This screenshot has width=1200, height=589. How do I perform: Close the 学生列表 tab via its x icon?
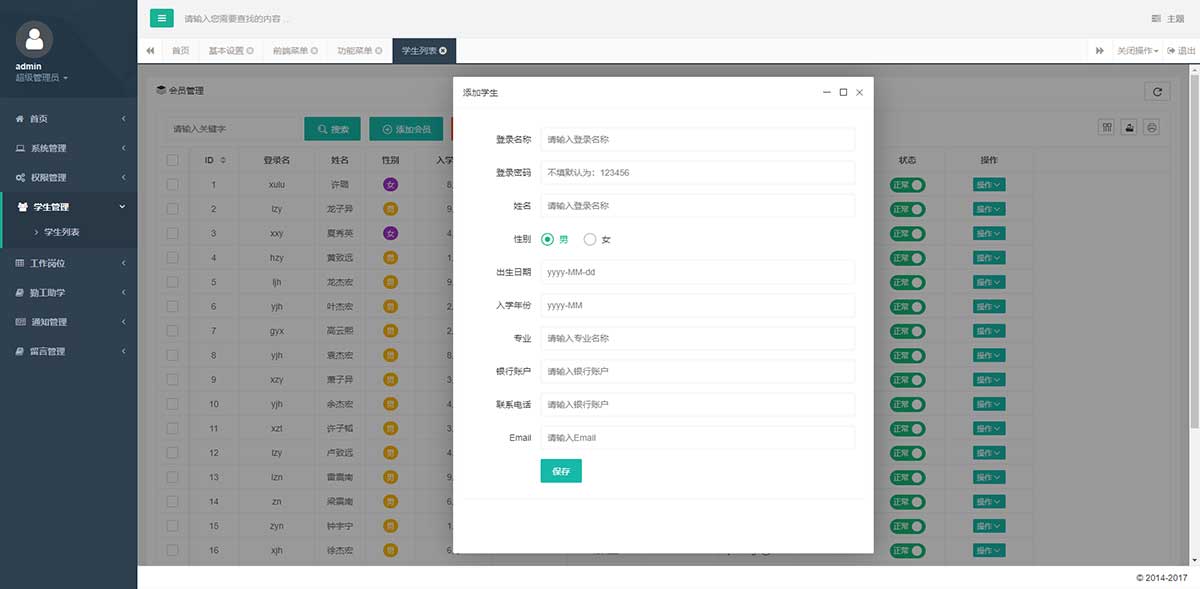coord(443,51)
